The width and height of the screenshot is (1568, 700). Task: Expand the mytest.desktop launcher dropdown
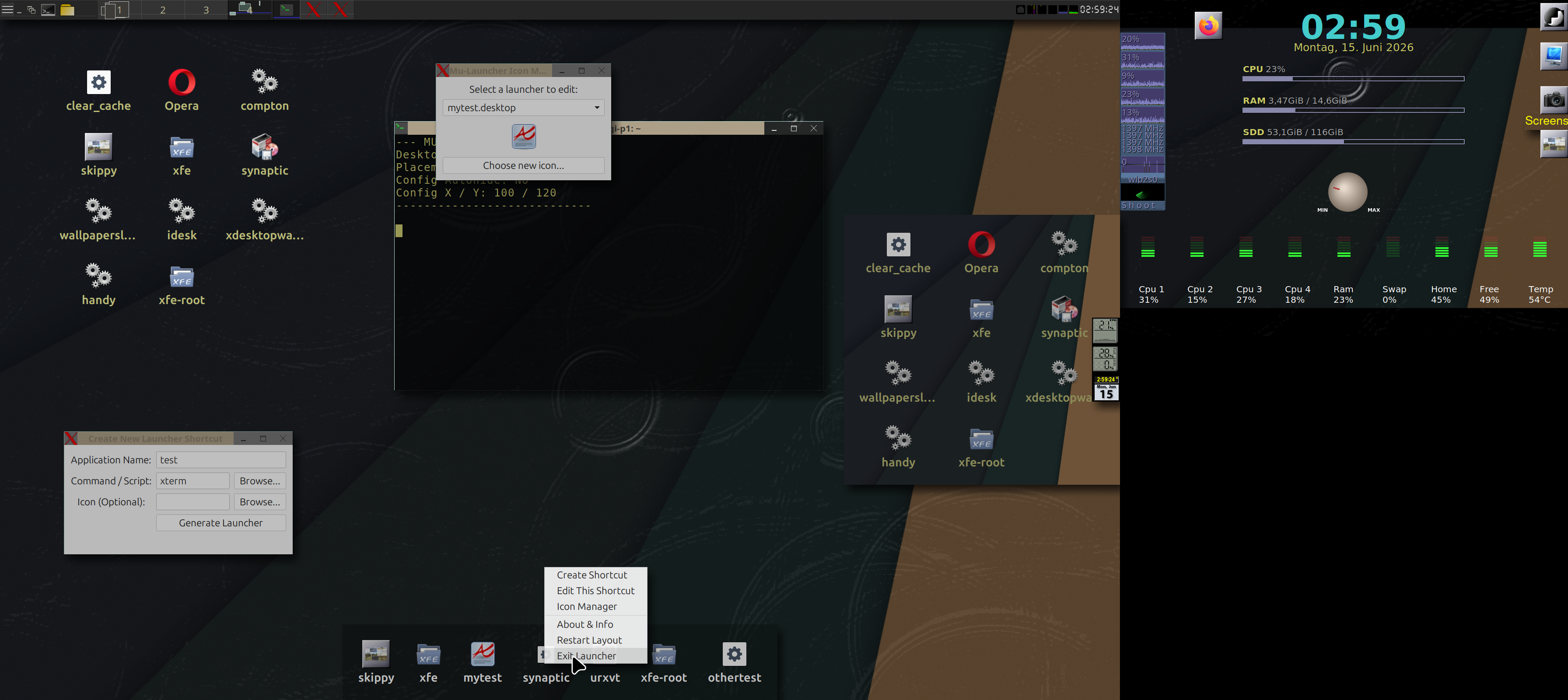523,108
